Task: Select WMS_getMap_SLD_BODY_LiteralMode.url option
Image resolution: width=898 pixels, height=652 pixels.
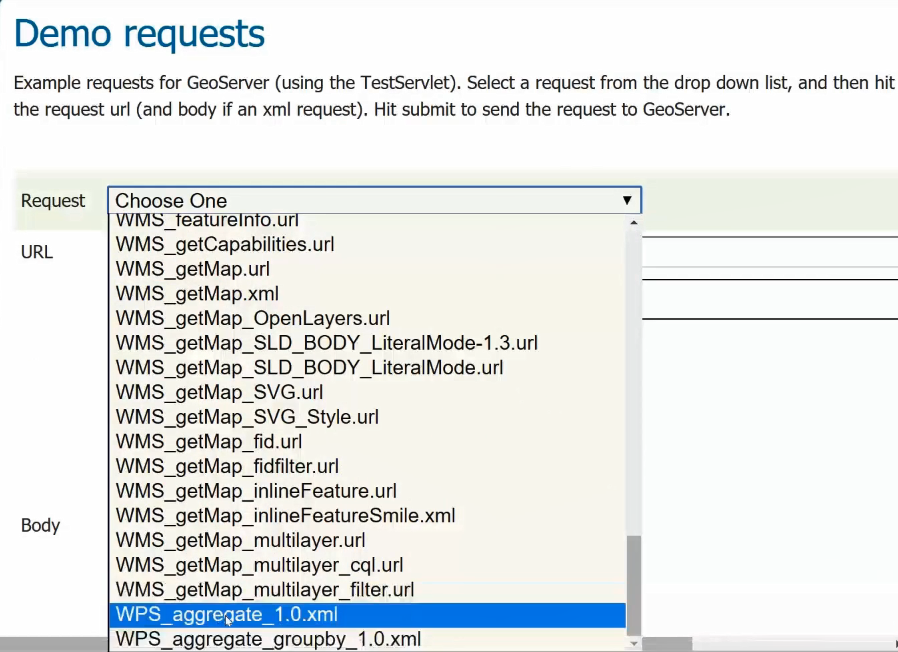Action: pyautogui.click(x=367, y=368)
